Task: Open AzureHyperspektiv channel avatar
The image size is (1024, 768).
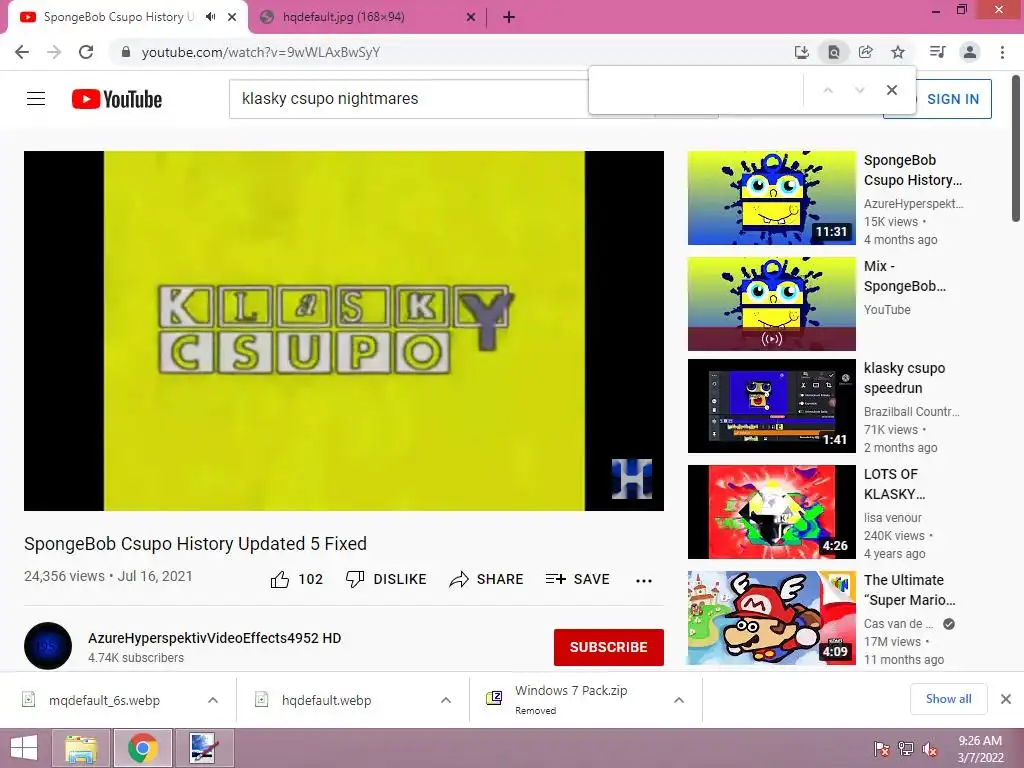Action: pos(48,646)
